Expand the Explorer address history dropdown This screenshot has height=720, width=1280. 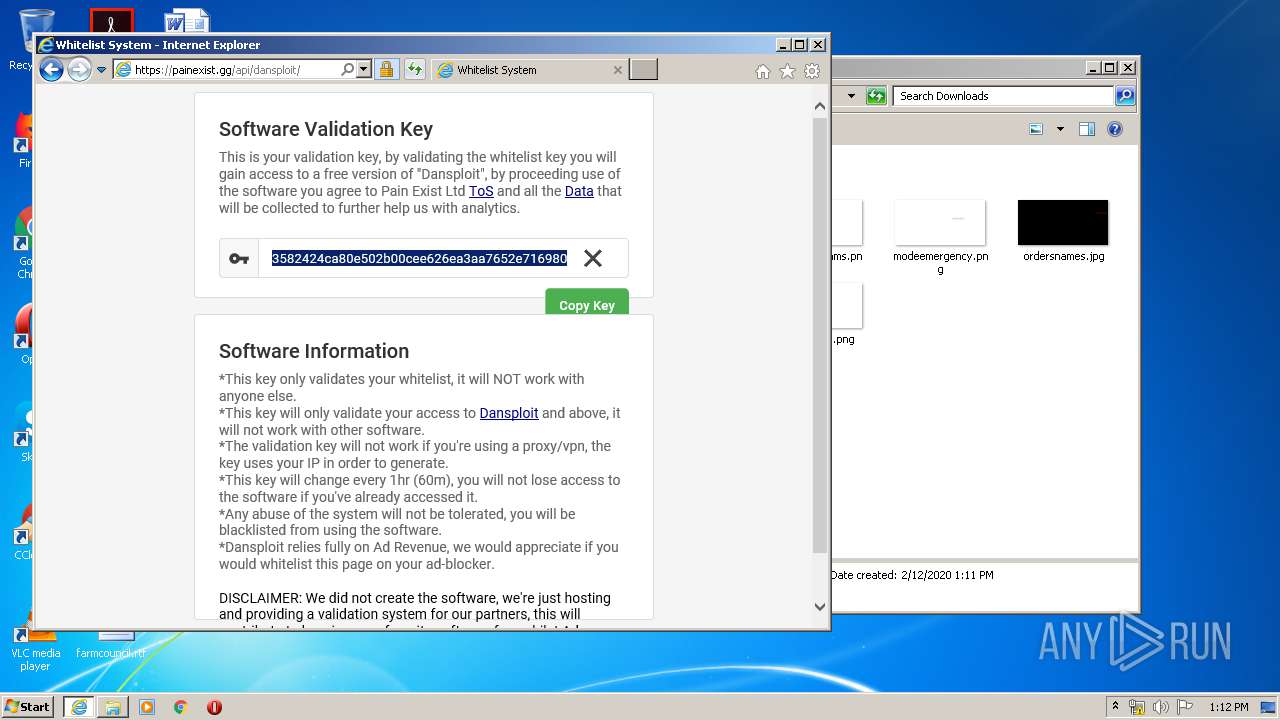pyautogui.click(x=851, y=96)
